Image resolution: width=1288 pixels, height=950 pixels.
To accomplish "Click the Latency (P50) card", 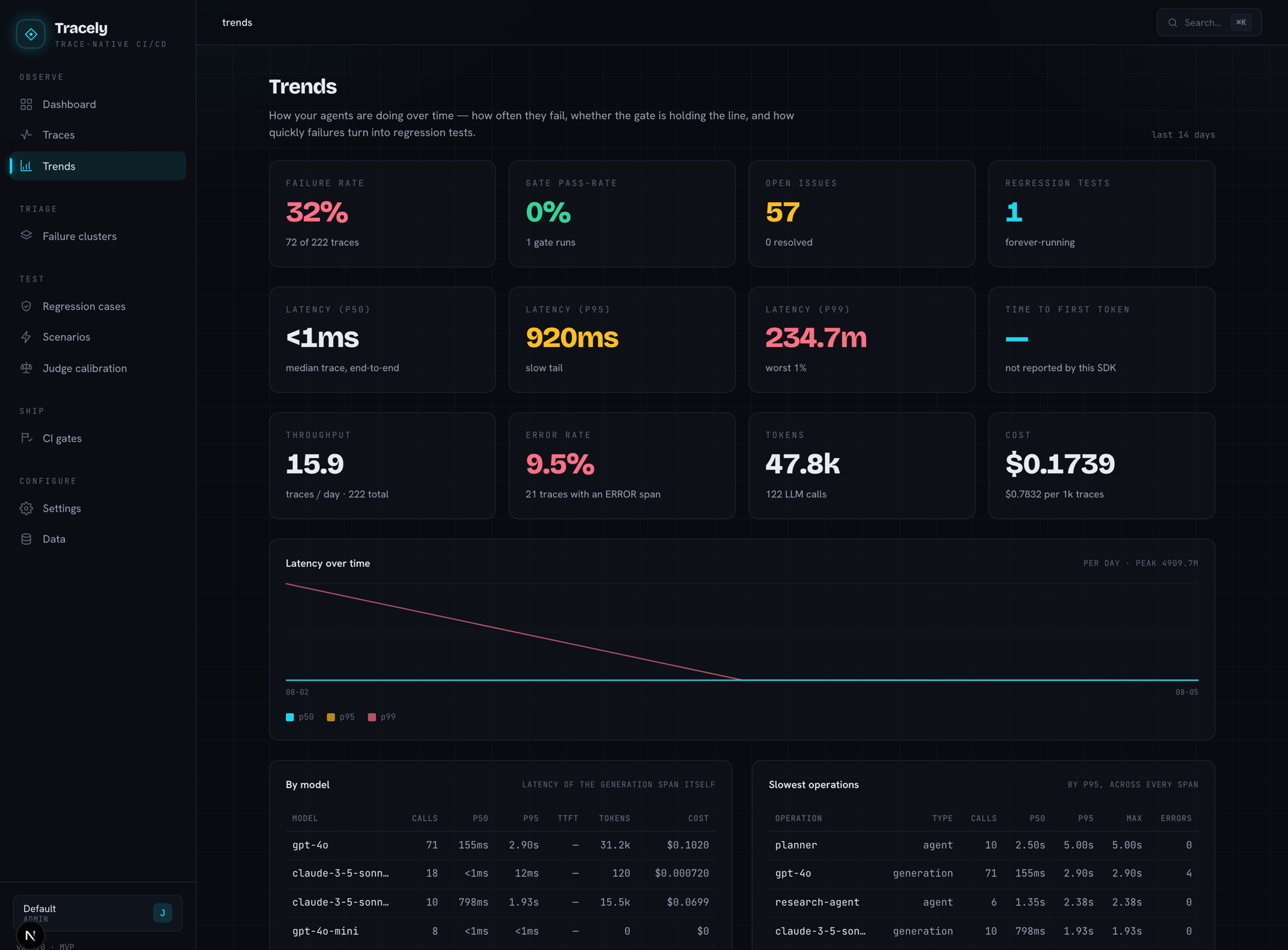I will click(x=382, y=339).
